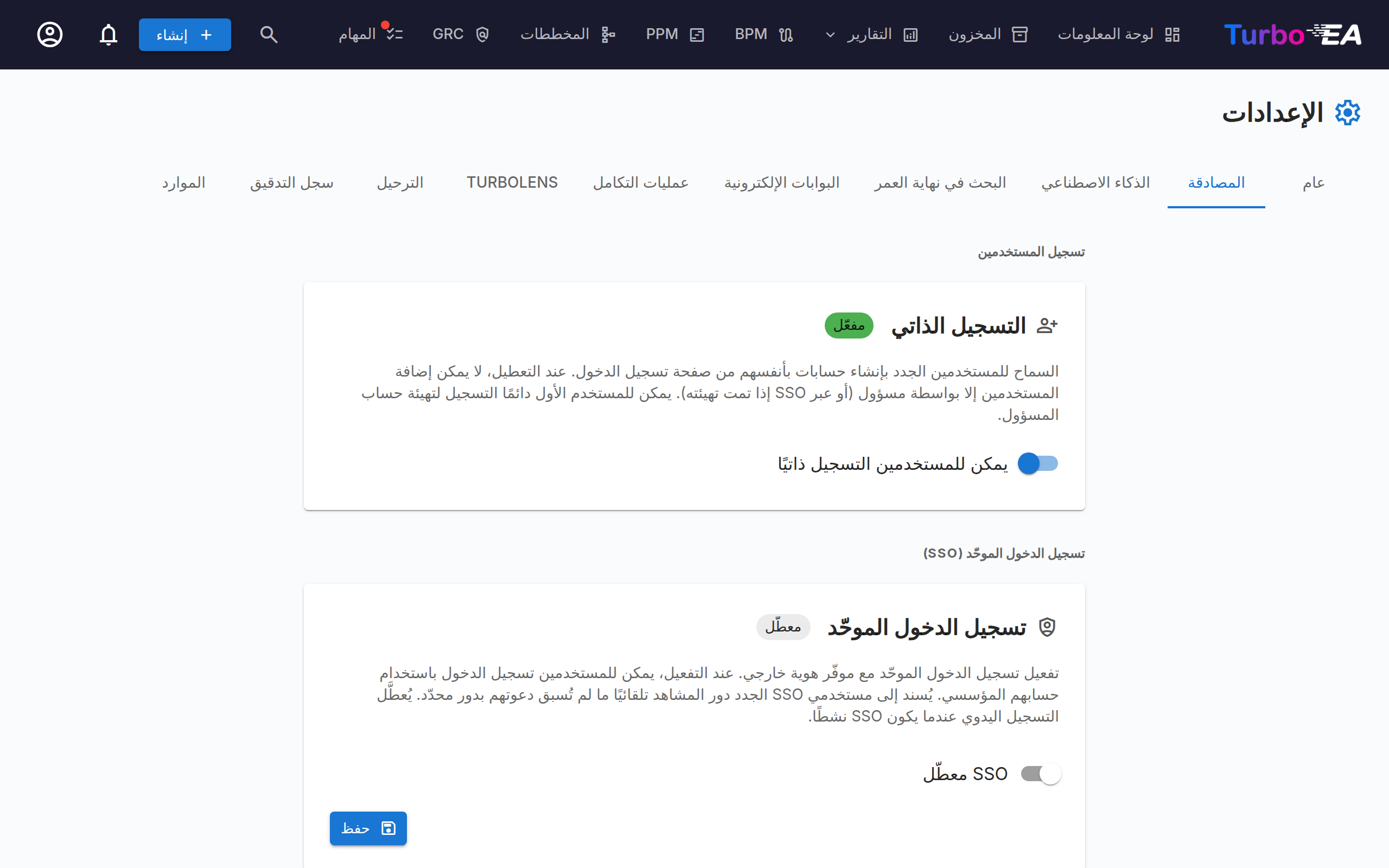The image size is (1389, 868).
Task: Switch to the الذكاء الاصطناعي tab
Action: 1095,183
